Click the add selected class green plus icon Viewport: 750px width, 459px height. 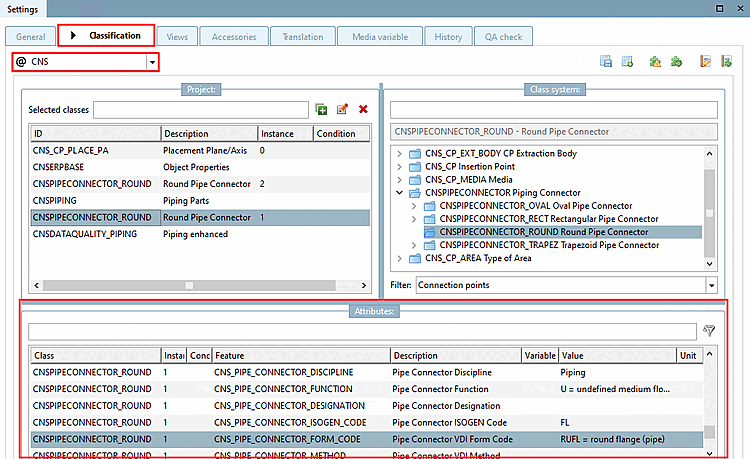322,109
